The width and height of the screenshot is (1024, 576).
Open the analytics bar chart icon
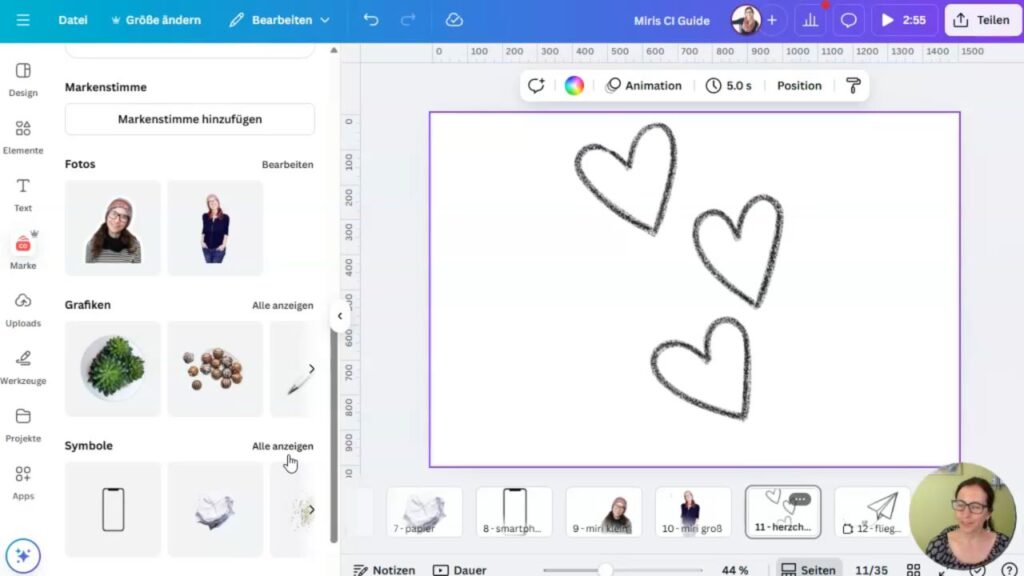(810, 20)
